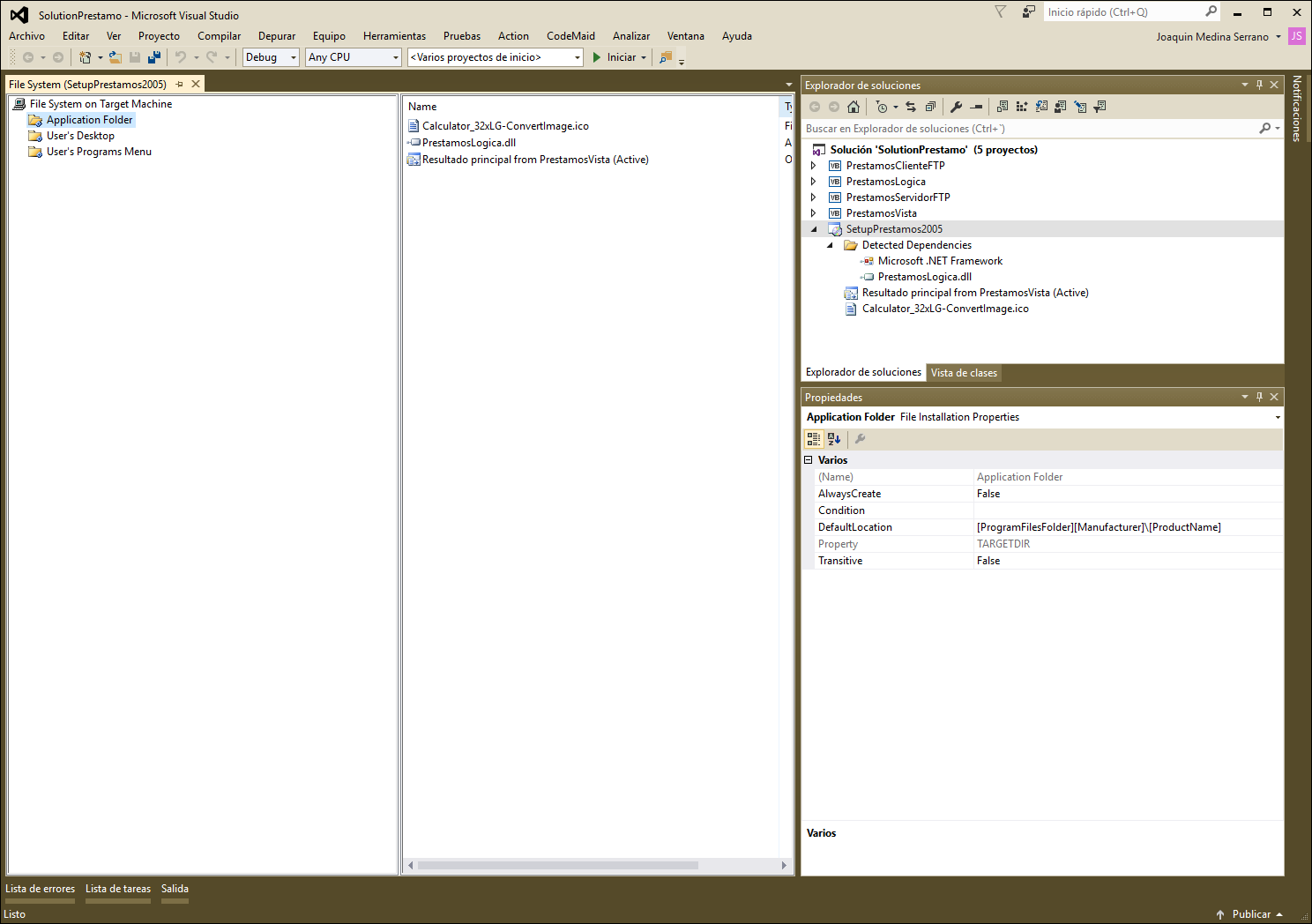This screenshot has height=924, width=1312.
Task: Open the Herramientas menu
Action: (394, 36)
